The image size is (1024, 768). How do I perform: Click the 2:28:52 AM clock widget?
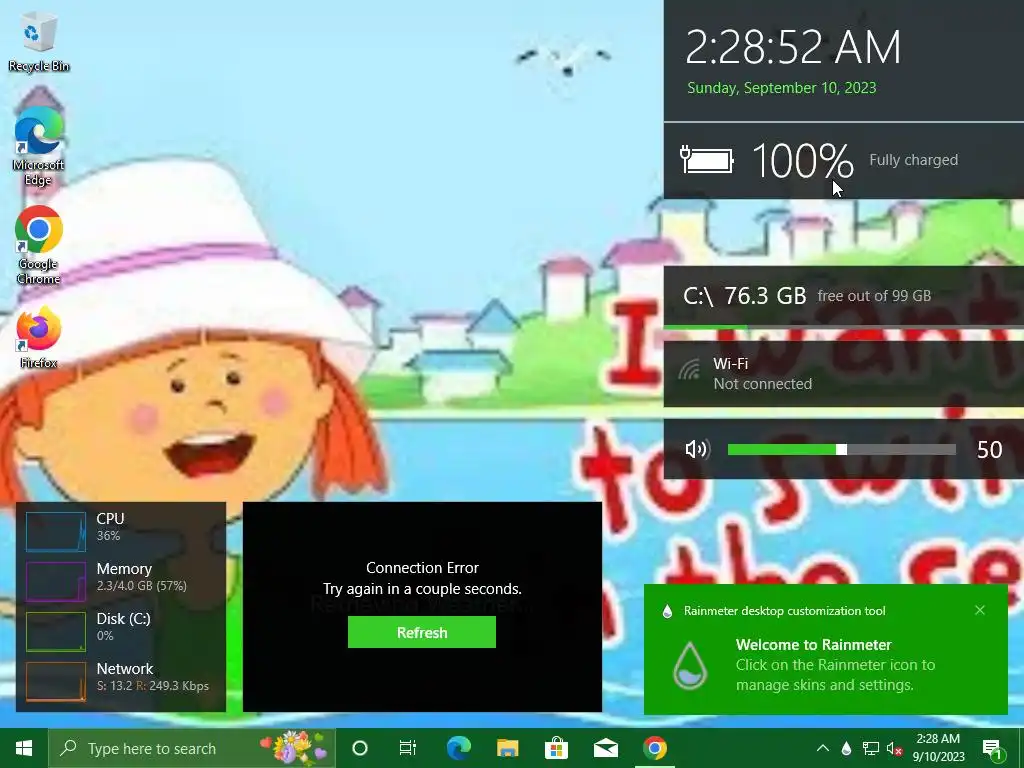tap(793, 47)
